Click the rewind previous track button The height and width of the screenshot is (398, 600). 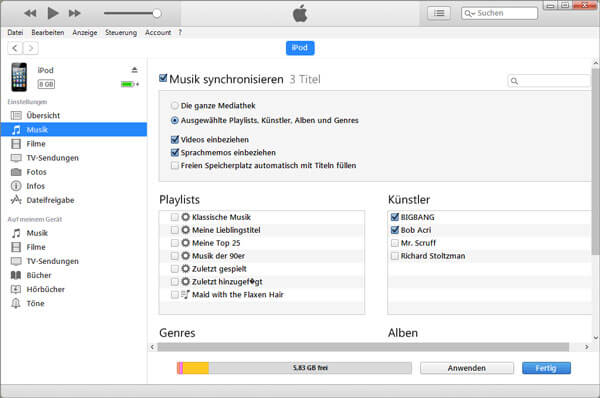pos(30,13)
